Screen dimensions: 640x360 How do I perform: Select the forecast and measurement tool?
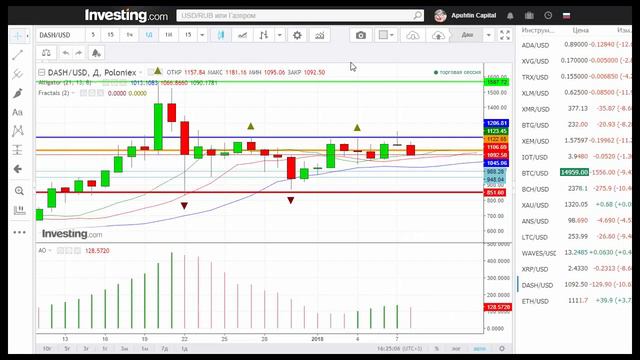tap(18, 150)
